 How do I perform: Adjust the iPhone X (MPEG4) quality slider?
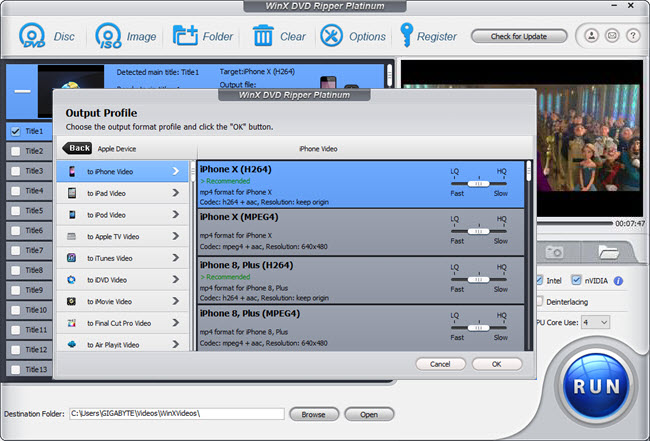[x=478, y=231]
